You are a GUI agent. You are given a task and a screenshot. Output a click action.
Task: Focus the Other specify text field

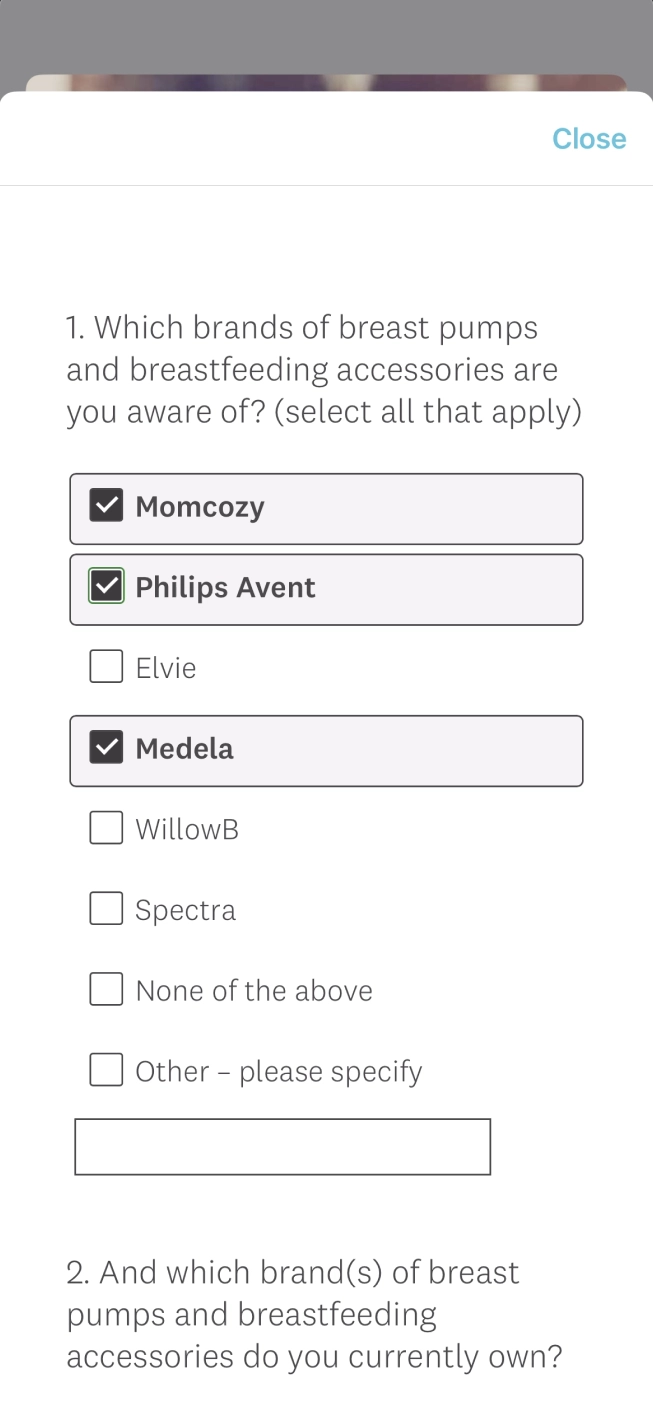pyautogui.click(x=282, y=1147)
